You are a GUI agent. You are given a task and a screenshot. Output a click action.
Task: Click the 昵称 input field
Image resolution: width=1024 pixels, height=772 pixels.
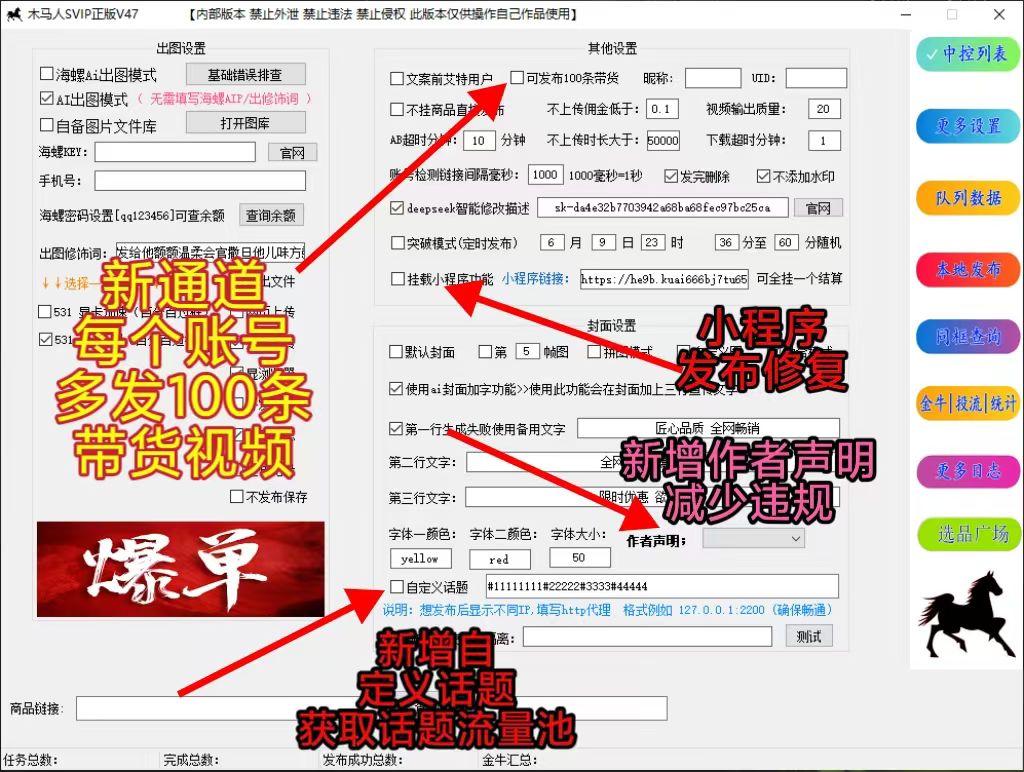712,78
